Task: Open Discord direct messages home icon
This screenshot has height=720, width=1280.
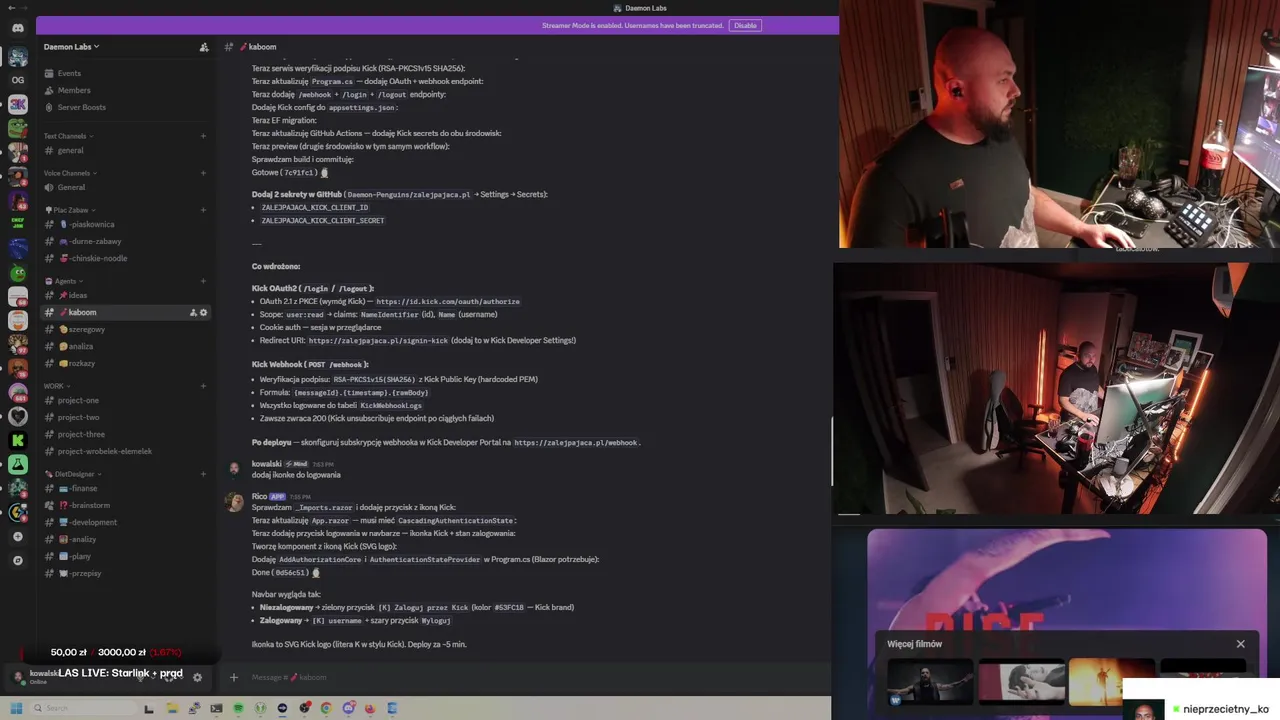Action: tap(18, 28)
